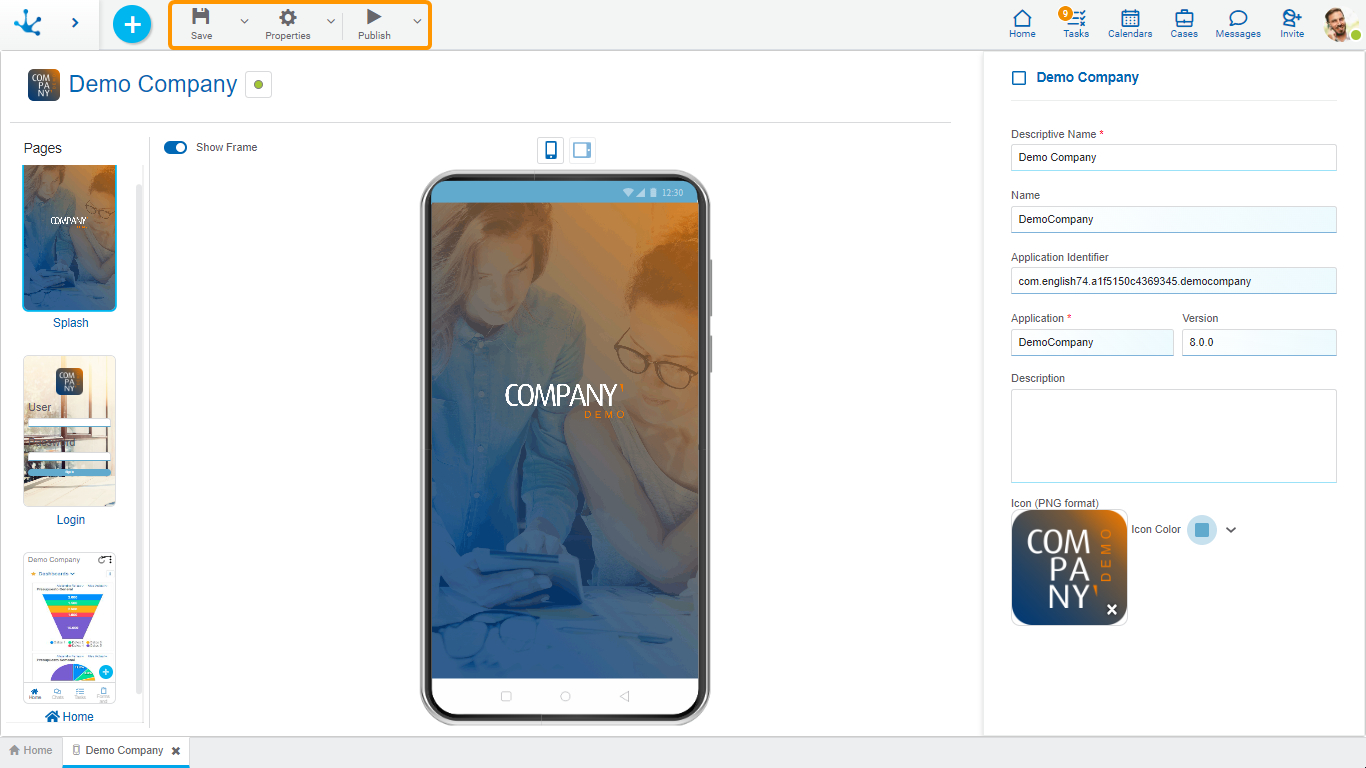This screenshot has width=1366, height=768.
Task: Remove the icon image with the X
Action: coord(1112,609)
